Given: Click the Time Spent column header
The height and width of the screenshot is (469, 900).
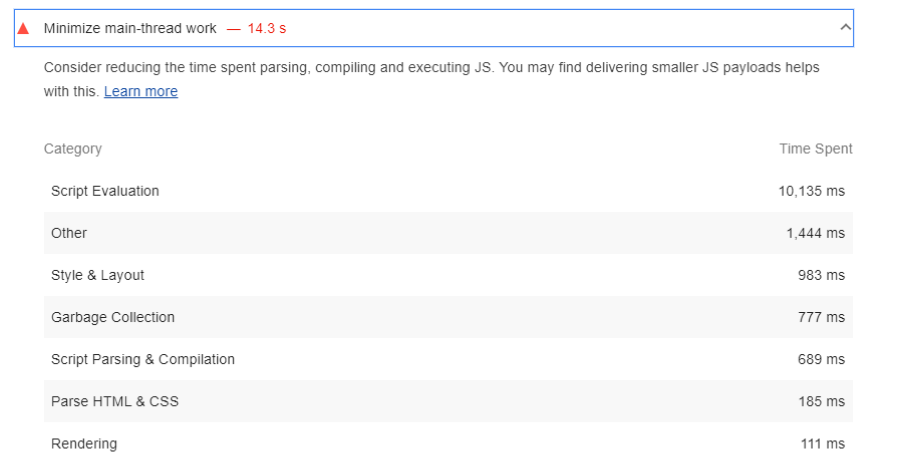Looking at the screenshot, I should coord(816,149).
